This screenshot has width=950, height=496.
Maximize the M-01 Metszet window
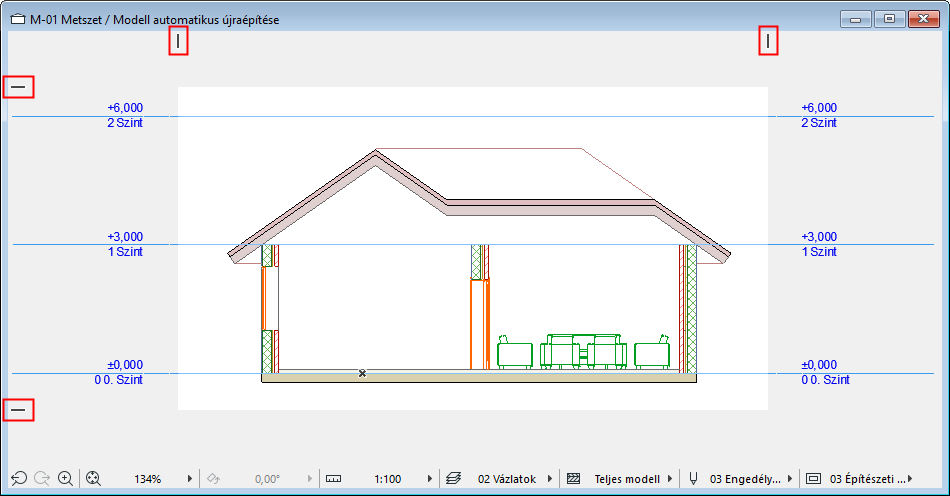(889, 19)
